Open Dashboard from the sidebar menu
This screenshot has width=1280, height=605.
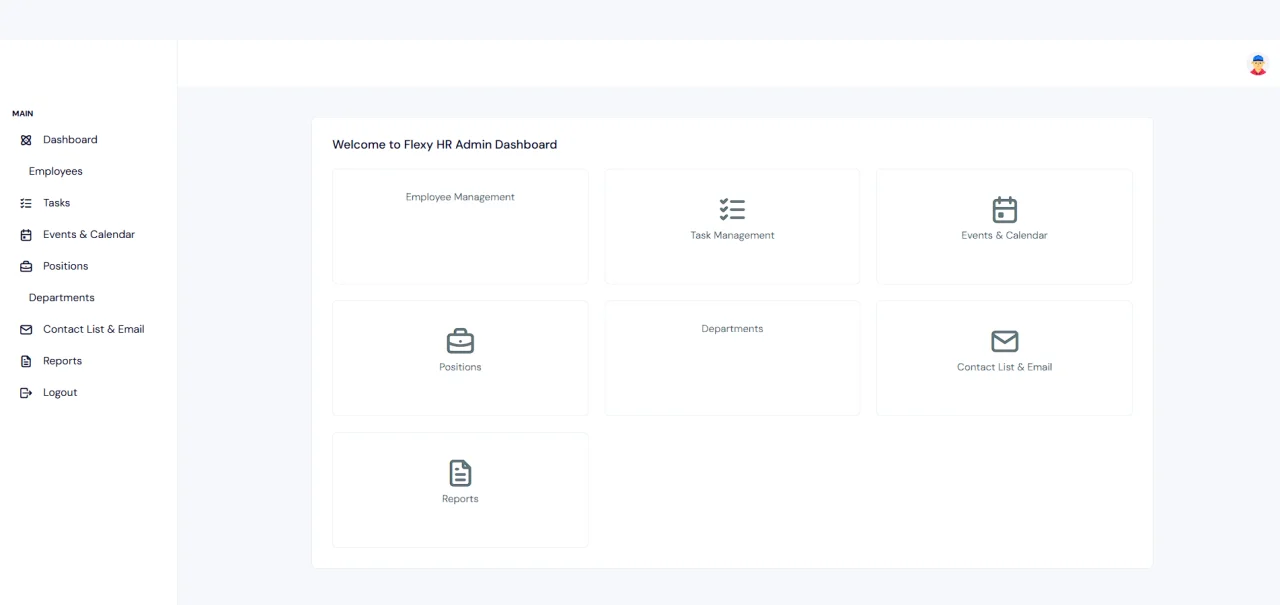(x=70, y=140)
